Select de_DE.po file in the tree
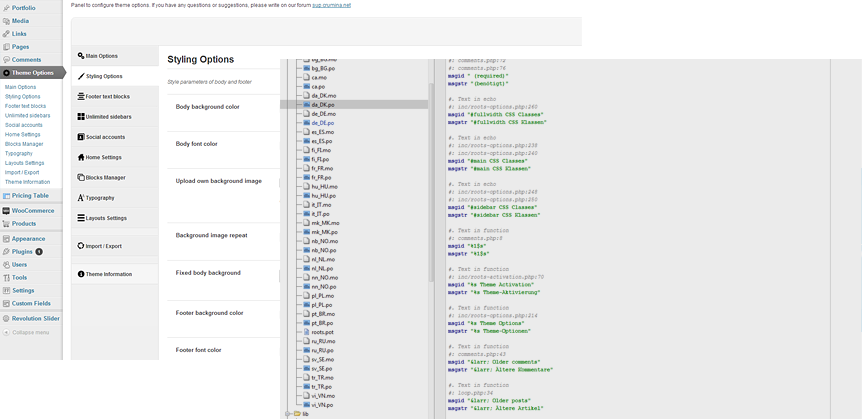This screenshot has width=862, height=419. pos(323,123)
